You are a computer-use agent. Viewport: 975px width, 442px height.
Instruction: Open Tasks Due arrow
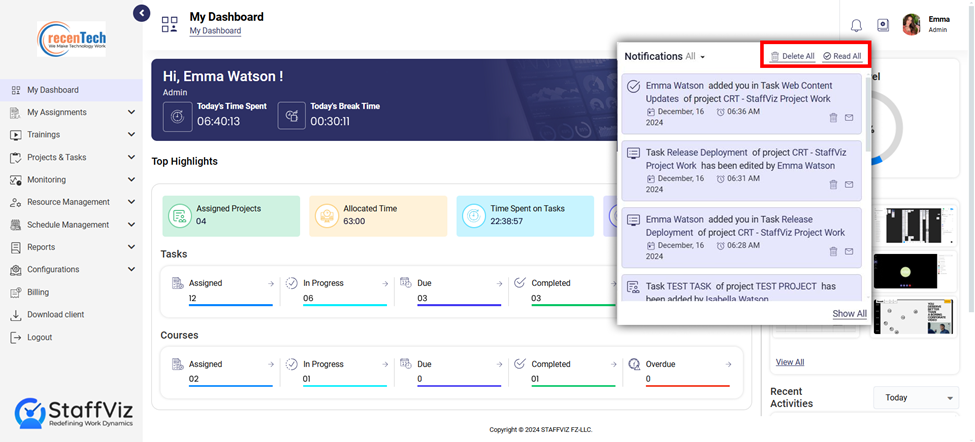click(x=499, y=283)
